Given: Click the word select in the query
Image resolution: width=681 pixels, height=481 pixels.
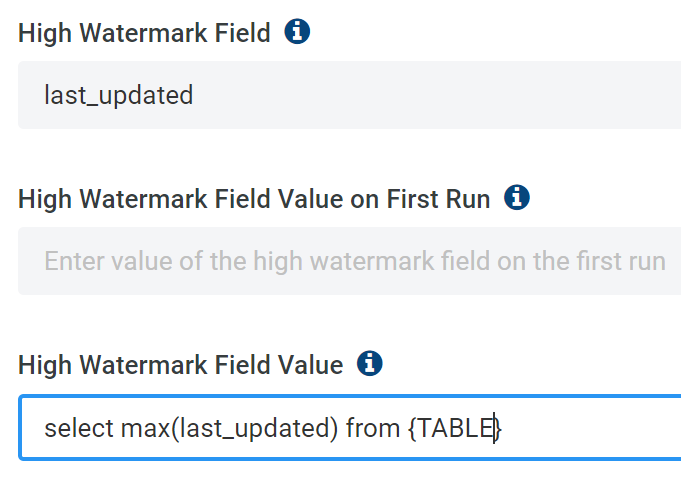Looking at the screenshot, I should 79,428.
